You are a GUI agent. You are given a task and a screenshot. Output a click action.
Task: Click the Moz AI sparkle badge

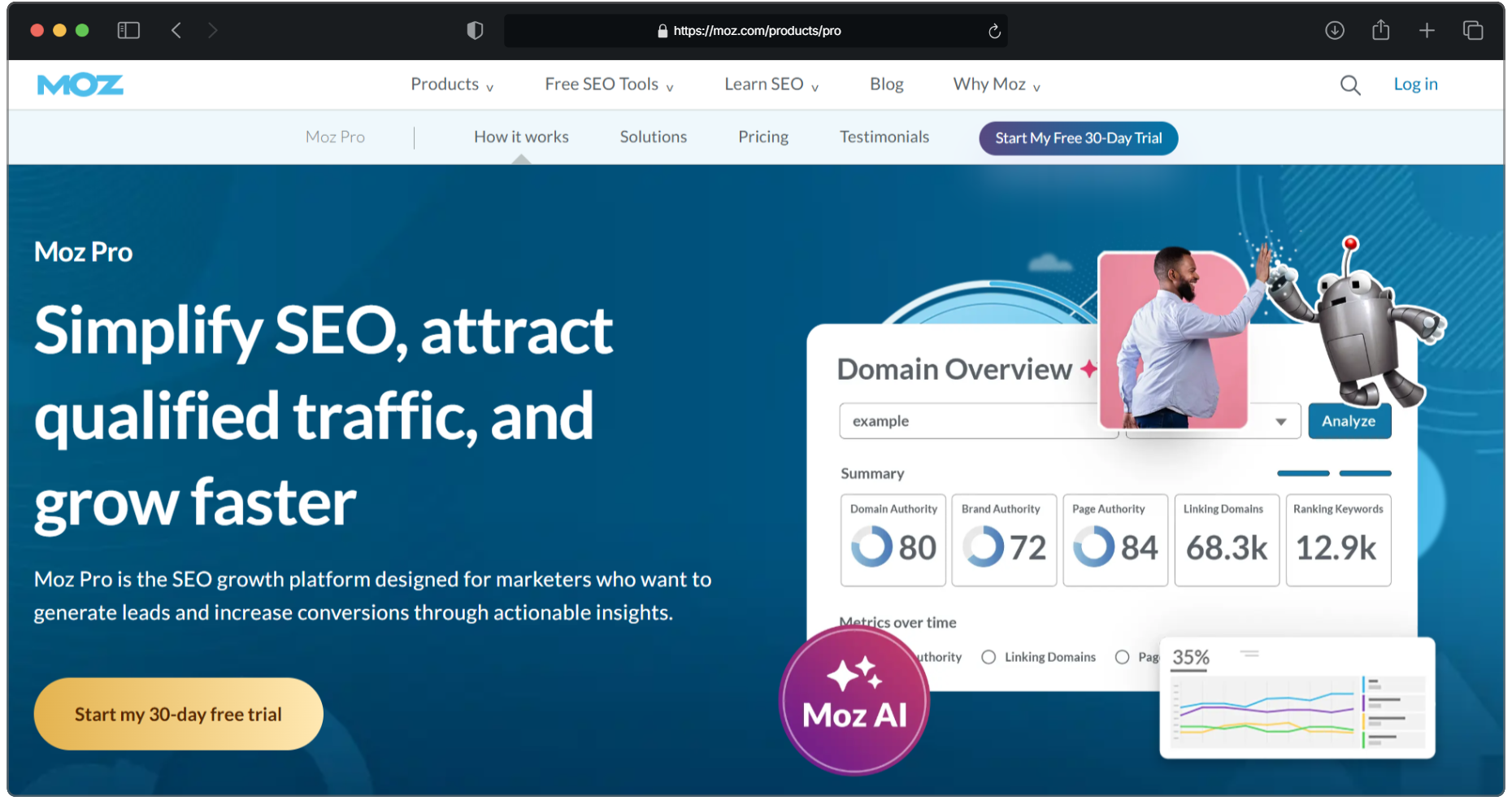pyautogui.click(x=854, y=700)
